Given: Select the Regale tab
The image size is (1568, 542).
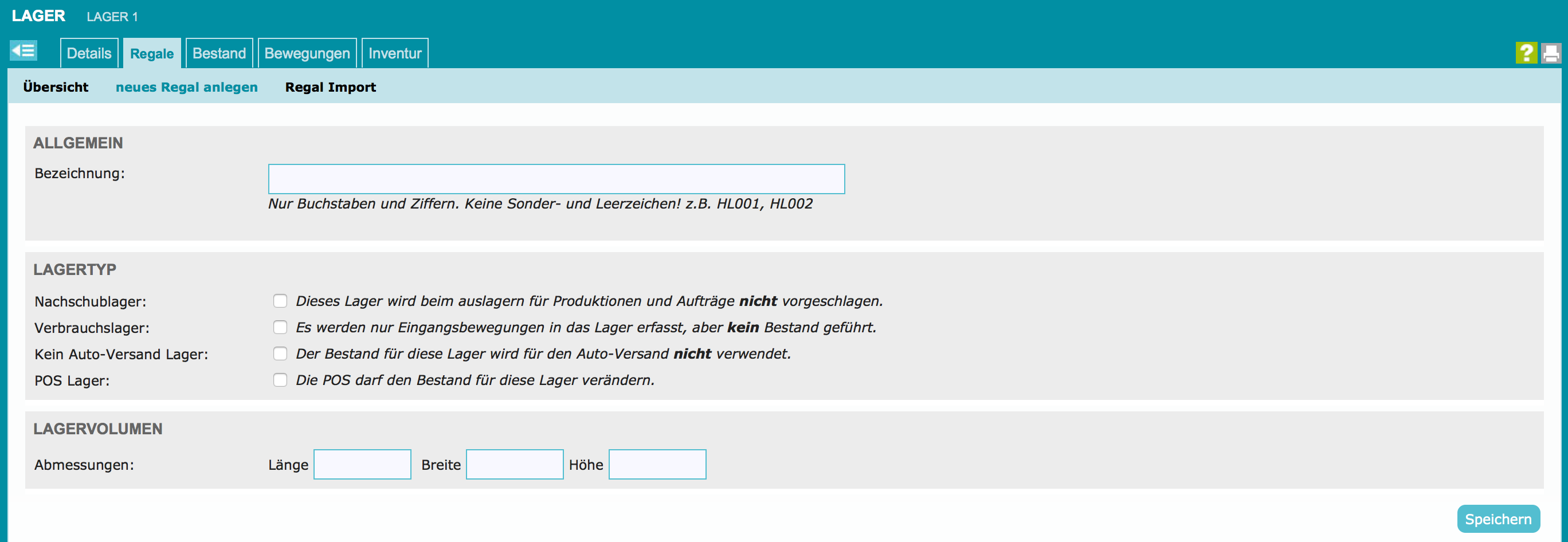Looking at the screenshot, I should click(151, 53).
